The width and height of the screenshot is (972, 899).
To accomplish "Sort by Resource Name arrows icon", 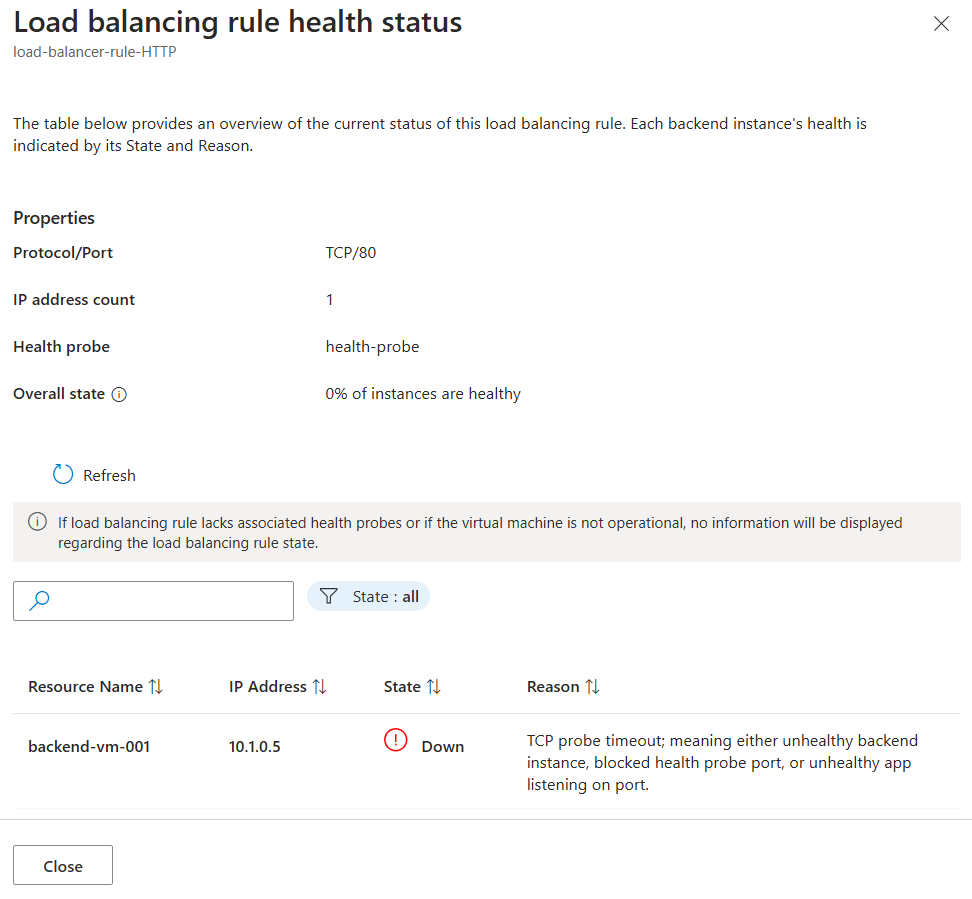I will coord(155,687).
